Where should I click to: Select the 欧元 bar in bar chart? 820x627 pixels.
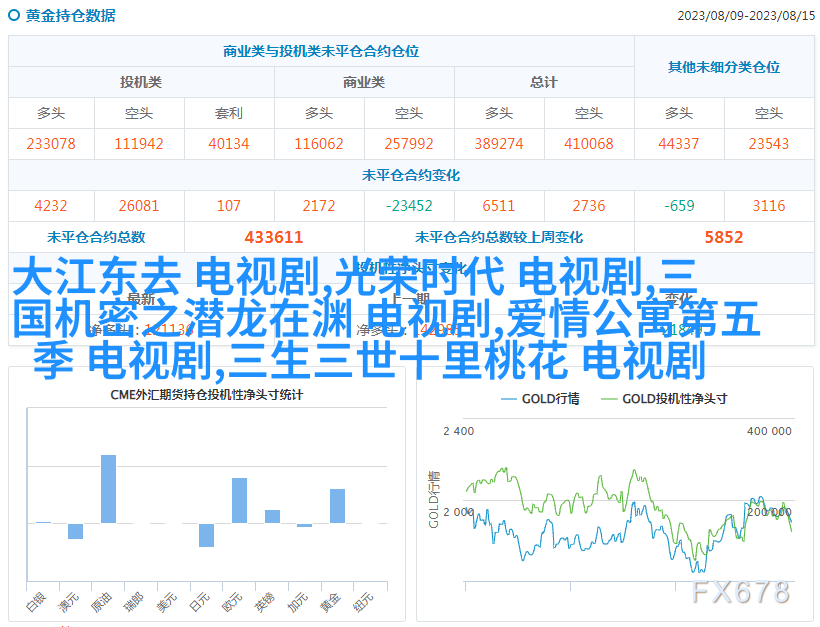pos(239,500)
